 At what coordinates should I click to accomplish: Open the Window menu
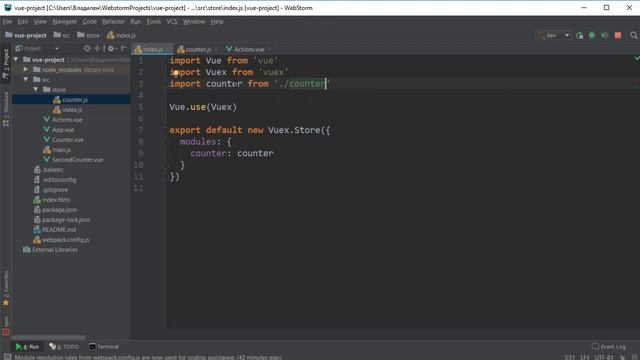tap(194, 22)
